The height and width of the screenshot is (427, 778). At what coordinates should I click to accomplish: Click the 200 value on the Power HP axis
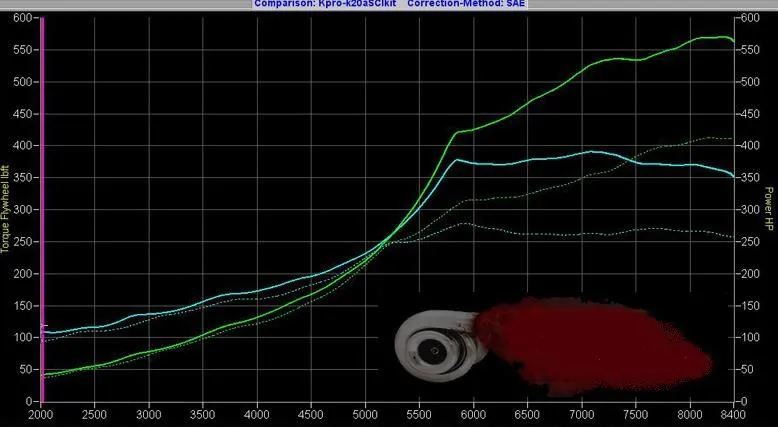click(752, 273)
